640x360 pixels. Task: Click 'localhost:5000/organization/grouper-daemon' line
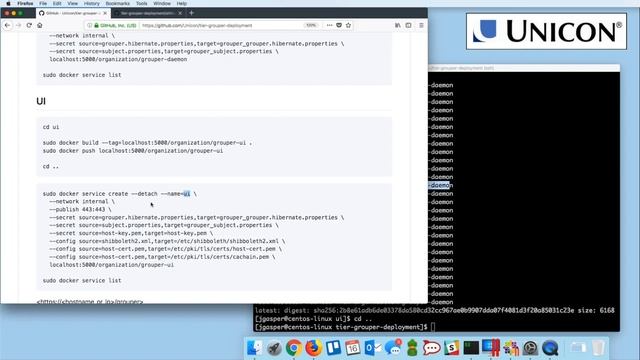[x=118, y=59]
